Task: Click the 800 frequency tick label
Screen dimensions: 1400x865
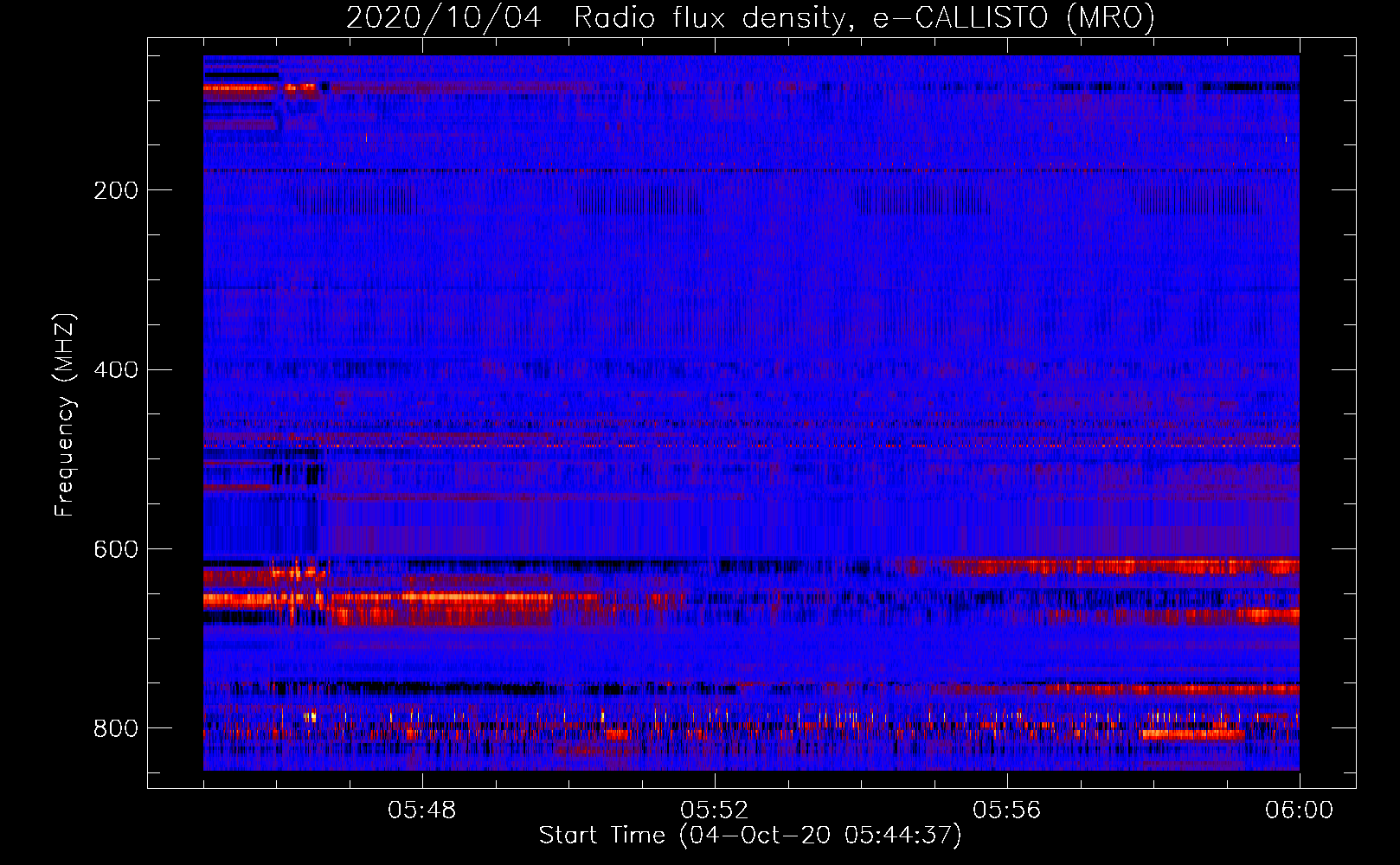Action: coord(116,728)
